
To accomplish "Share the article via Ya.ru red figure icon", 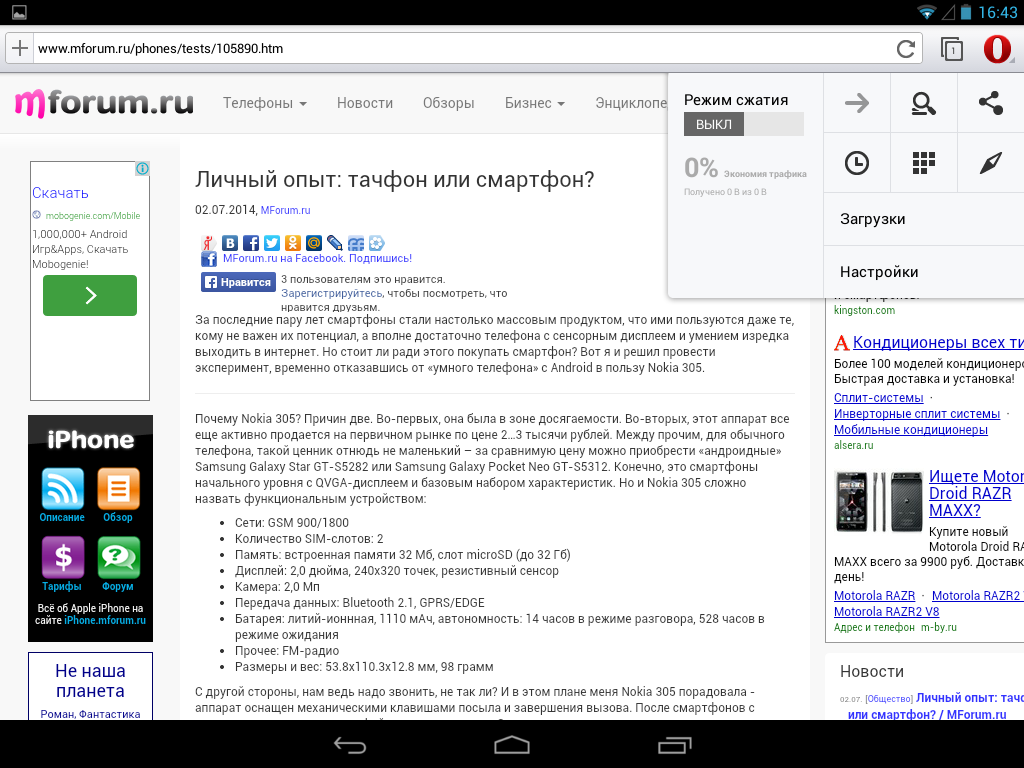I will click(x=208, y=243).
